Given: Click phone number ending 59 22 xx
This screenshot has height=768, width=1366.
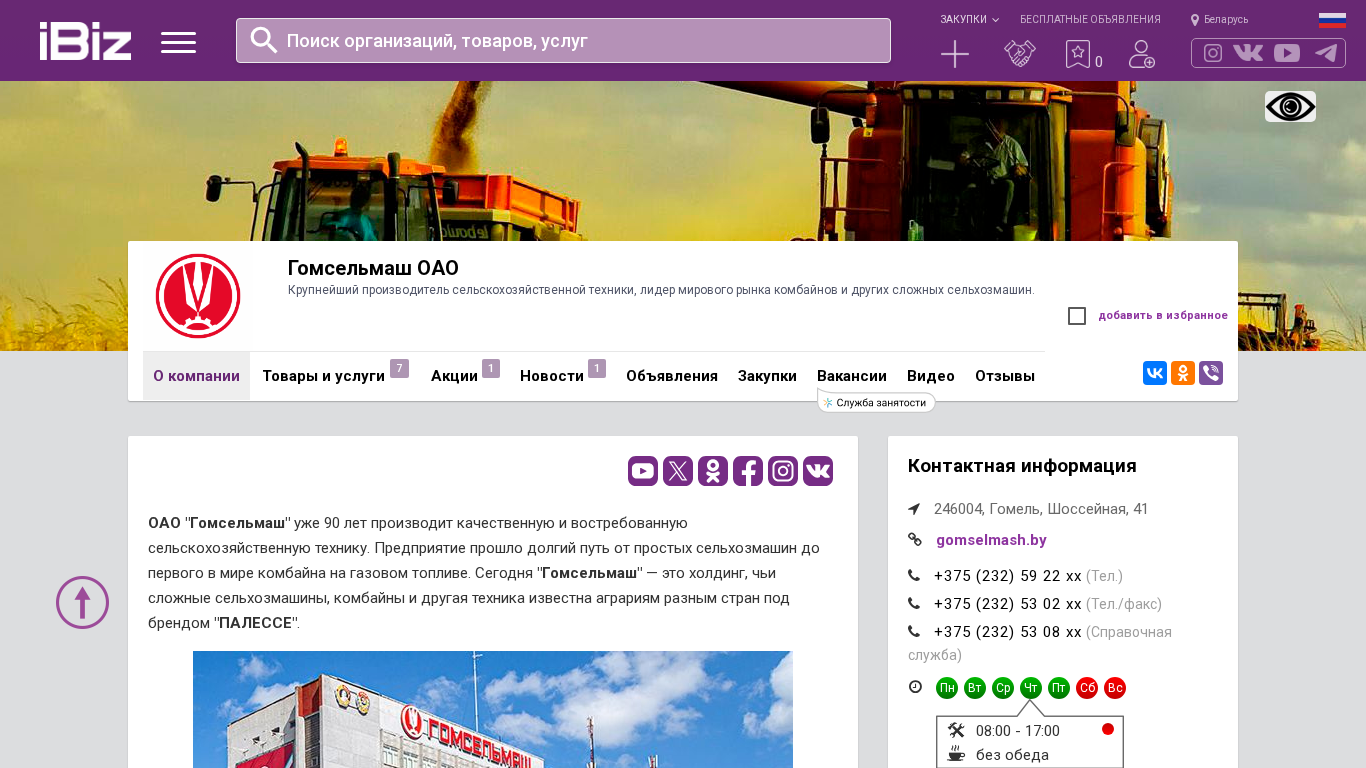Looking at the screenshot, I should pyautogui.click(x=1008, y=576).
